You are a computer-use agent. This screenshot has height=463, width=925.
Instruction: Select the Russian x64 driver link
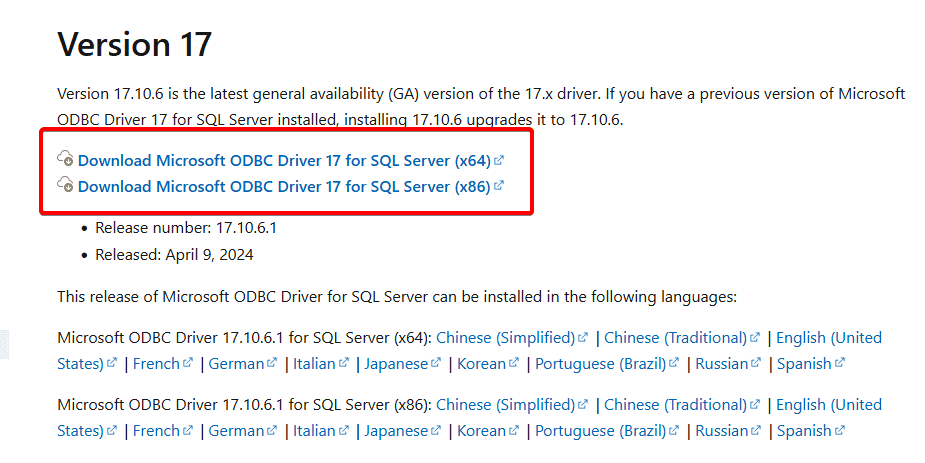722,364
